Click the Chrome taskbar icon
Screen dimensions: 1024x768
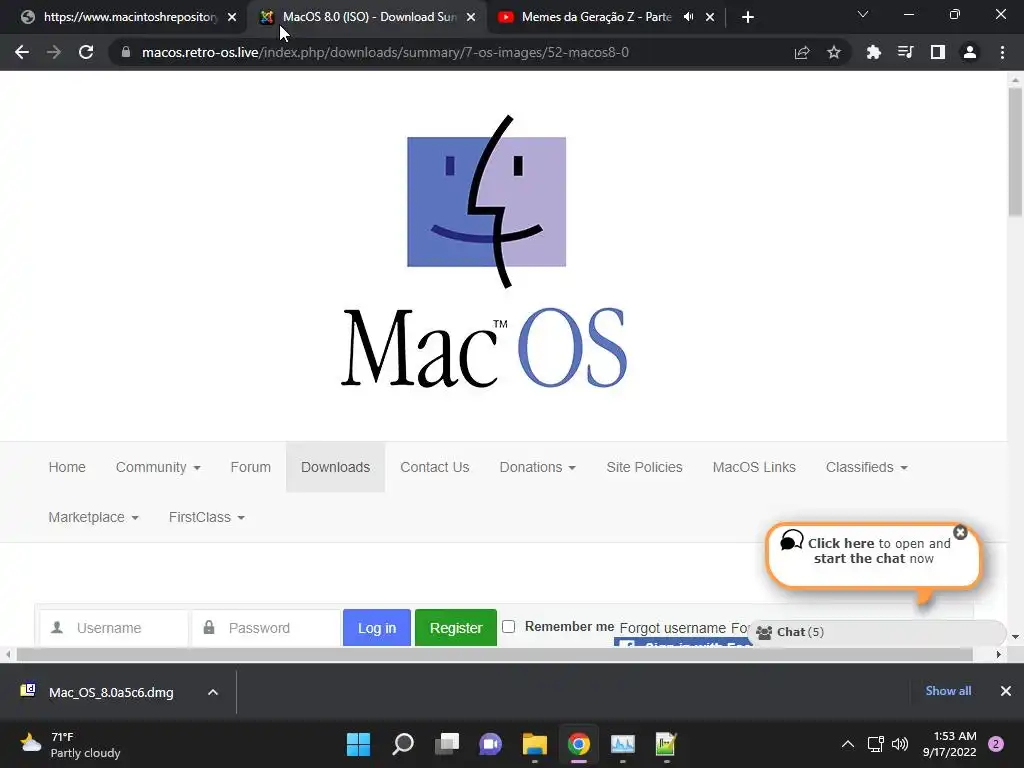click(x=579, y=744)
